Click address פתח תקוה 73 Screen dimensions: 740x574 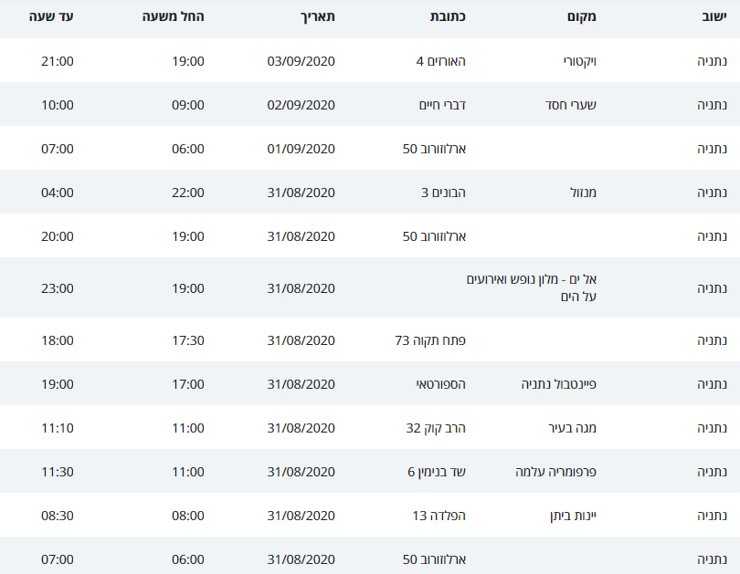tap(430, 340)
